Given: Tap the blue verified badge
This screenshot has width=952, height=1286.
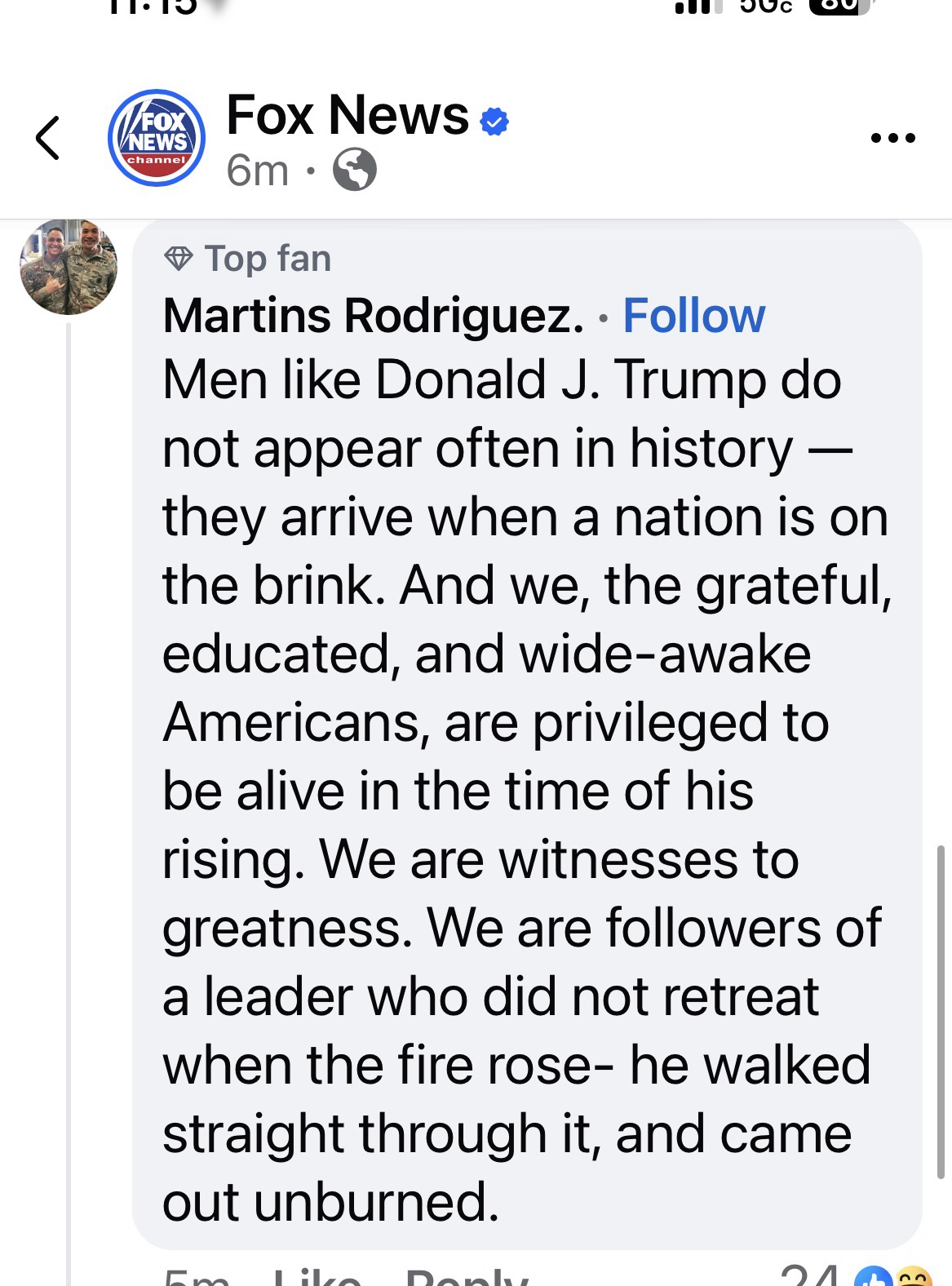Looking at the screenshot, I should coord(494,121).
